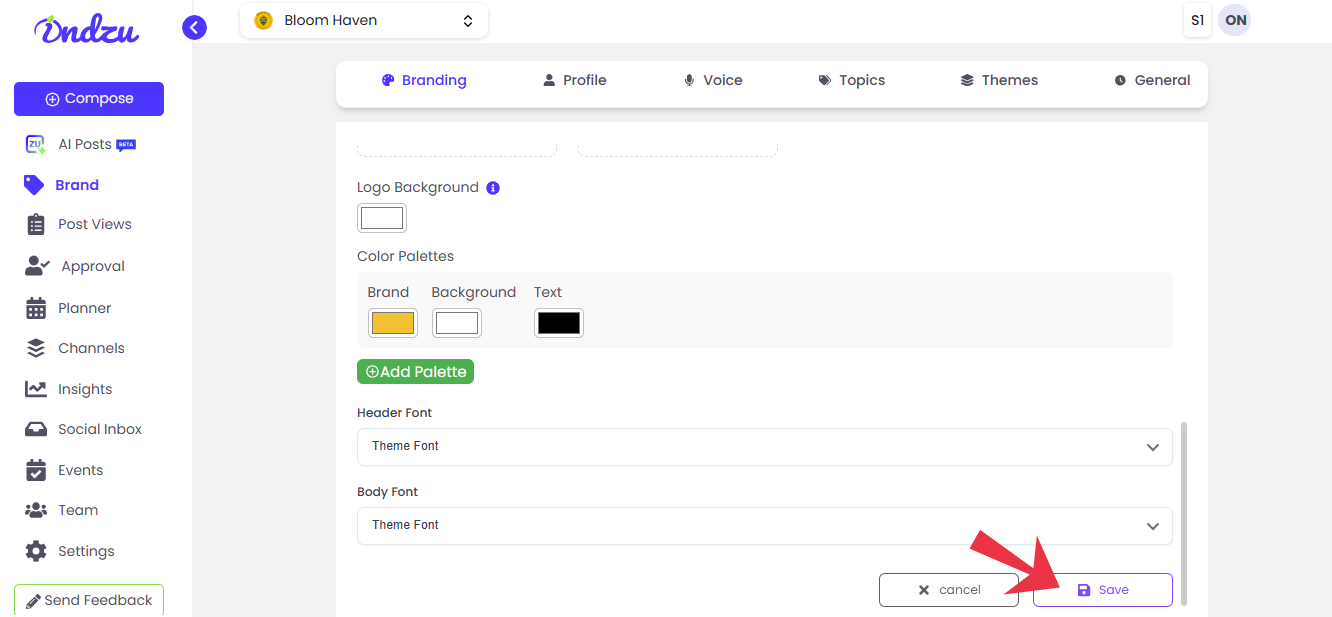Open the Text black color swatch

[558, 323]
